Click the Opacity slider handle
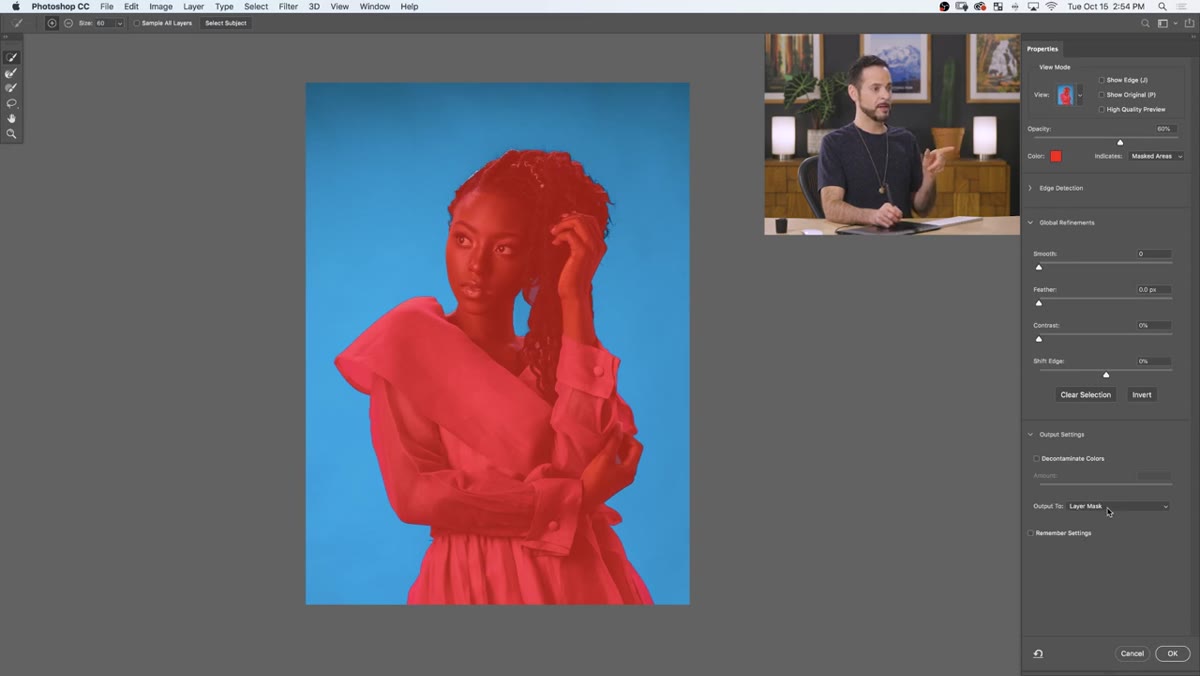 point(1120,142)
